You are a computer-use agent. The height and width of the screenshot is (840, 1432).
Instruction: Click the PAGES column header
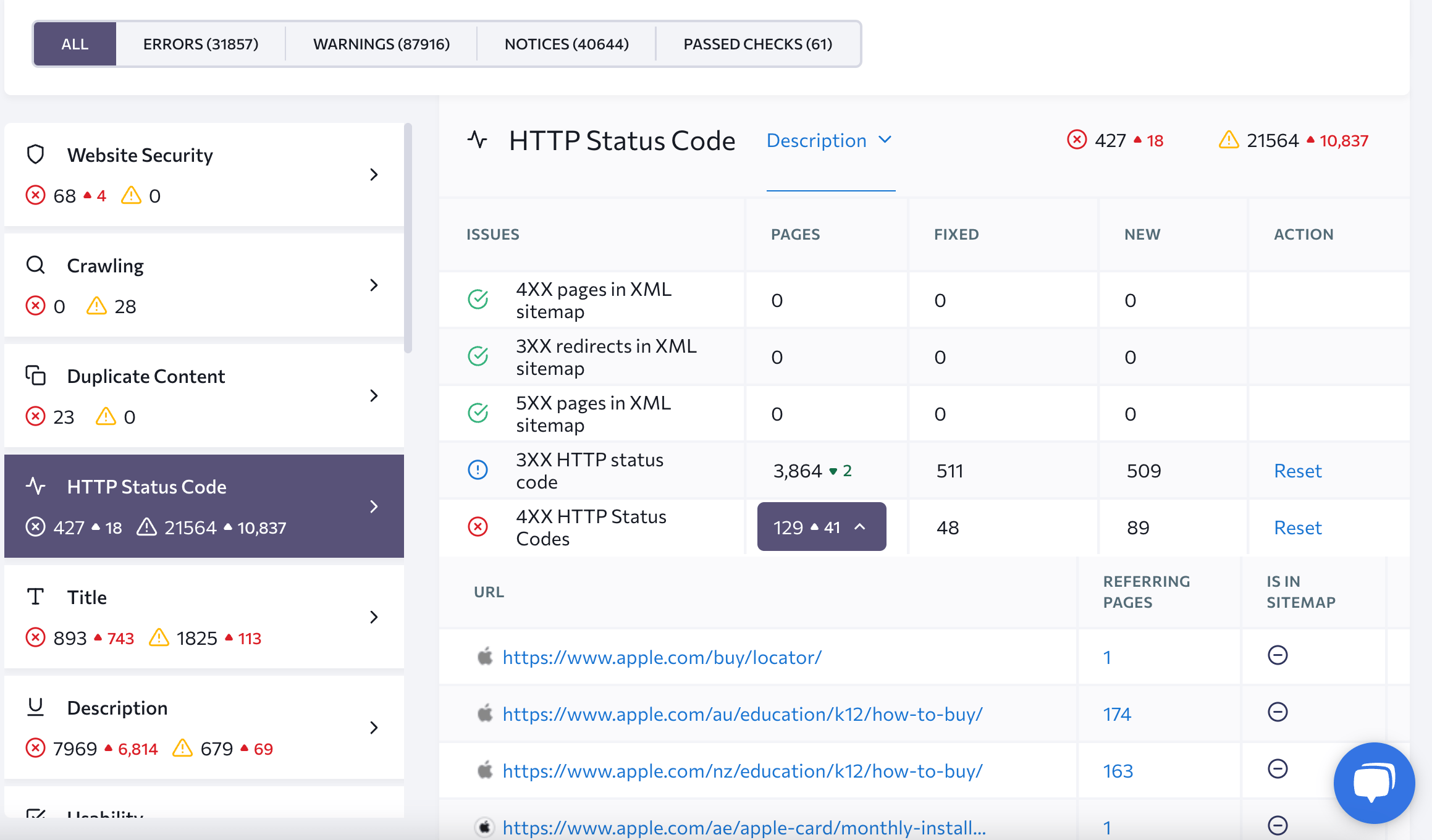(x=795, y=234)
